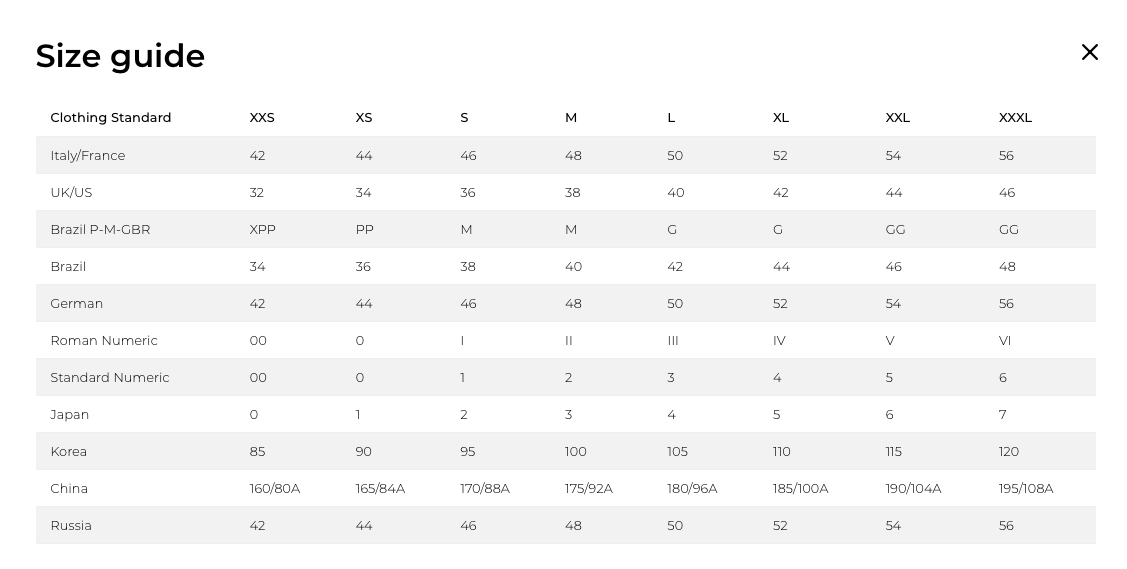1127x569 pixels.
Task: Select the Roman Numeric row label
Action: [x=104, y=341]
